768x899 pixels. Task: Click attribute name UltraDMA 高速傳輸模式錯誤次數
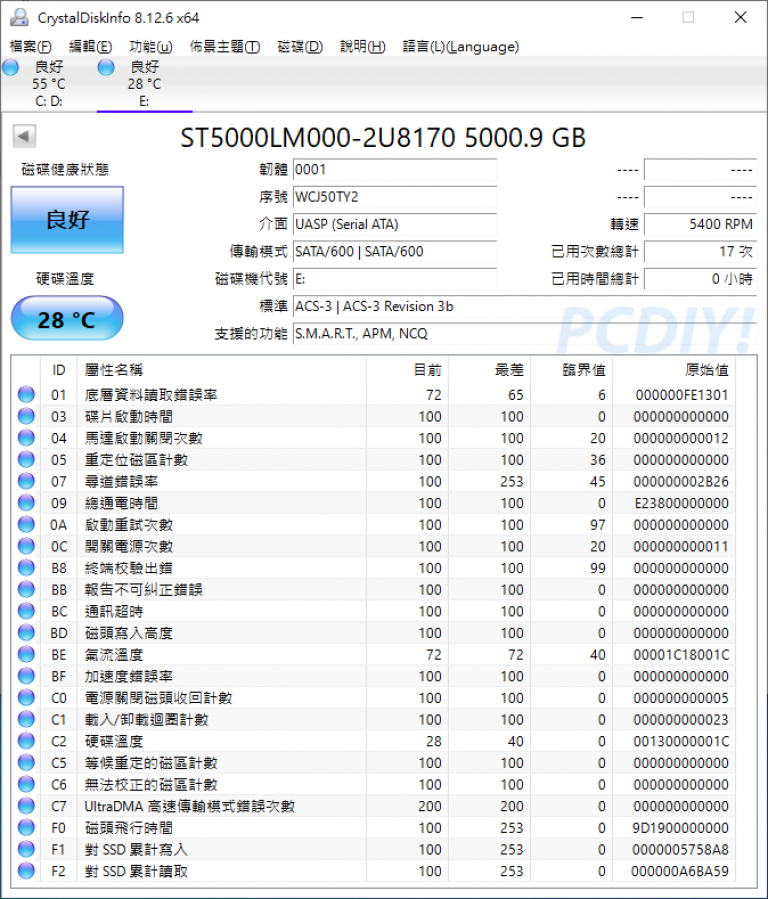[190, 806]
